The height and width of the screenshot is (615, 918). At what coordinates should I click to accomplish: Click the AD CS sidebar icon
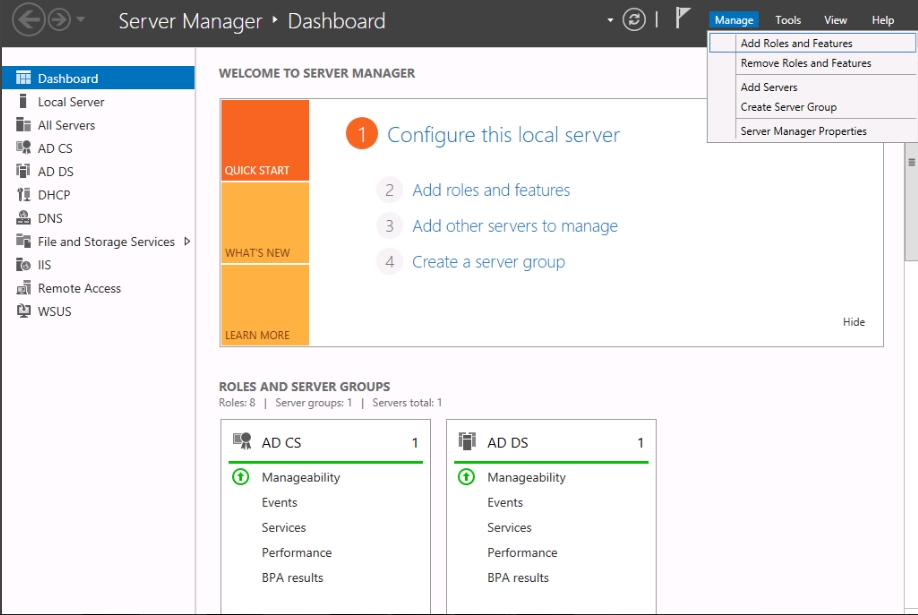point(23,148)
